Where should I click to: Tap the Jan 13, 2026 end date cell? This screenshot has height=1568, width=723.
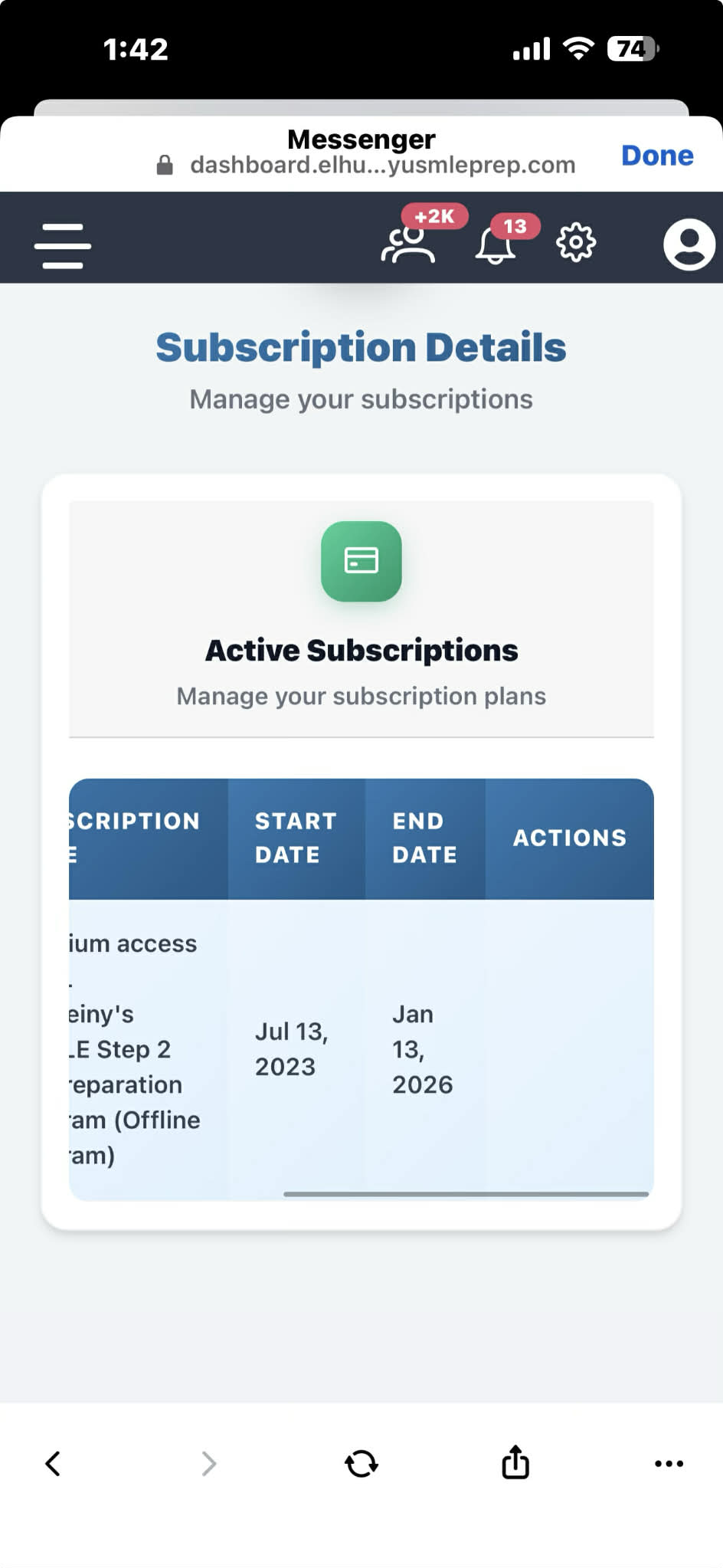click(x=422, y=1049)
